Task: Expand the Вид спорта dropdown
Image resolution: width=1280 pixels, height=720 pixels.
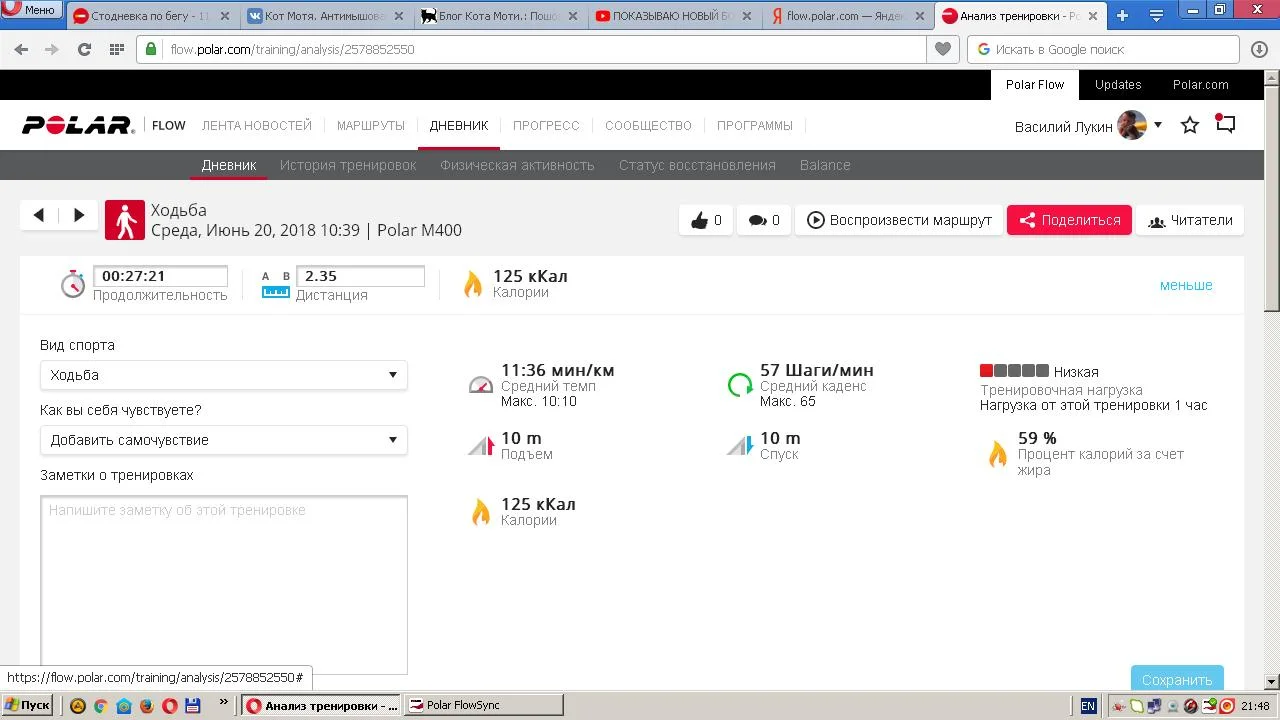Action: tap(224, 375)
